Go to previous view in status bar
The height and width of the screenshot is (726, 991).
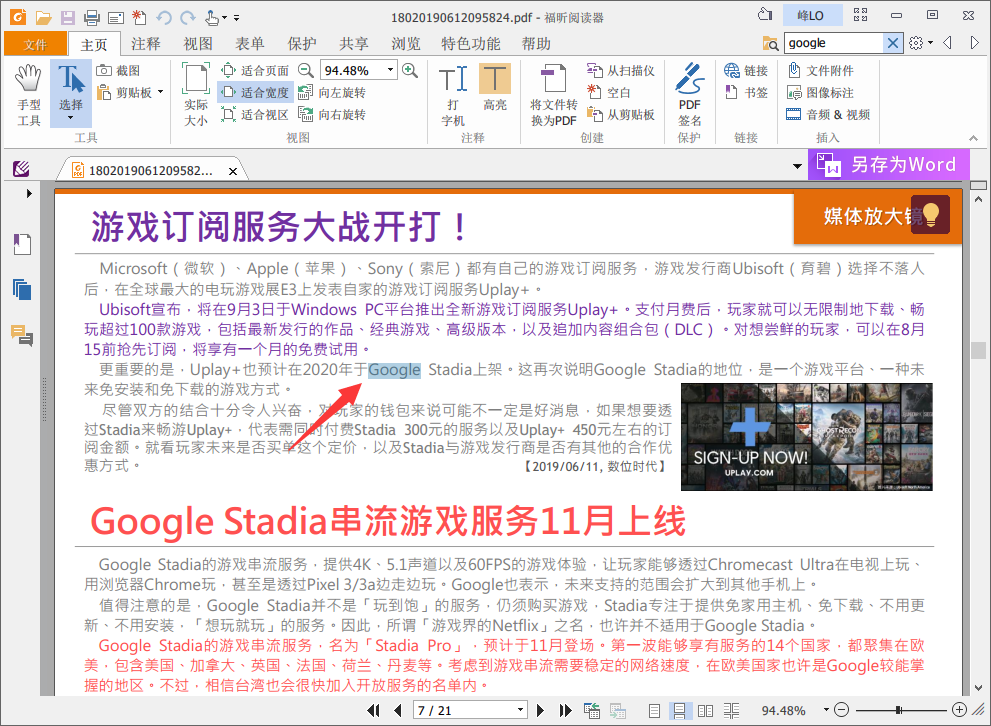tap(592, 711)
